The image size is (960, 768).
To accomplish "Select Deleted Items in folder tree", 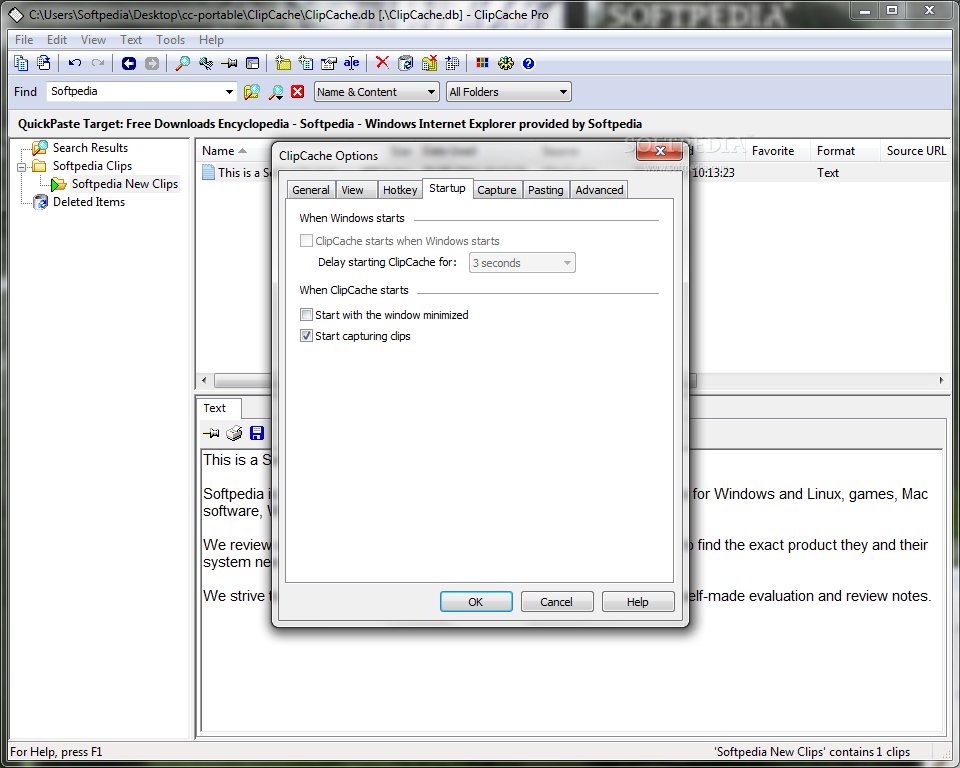I will [x=89, y=201].
